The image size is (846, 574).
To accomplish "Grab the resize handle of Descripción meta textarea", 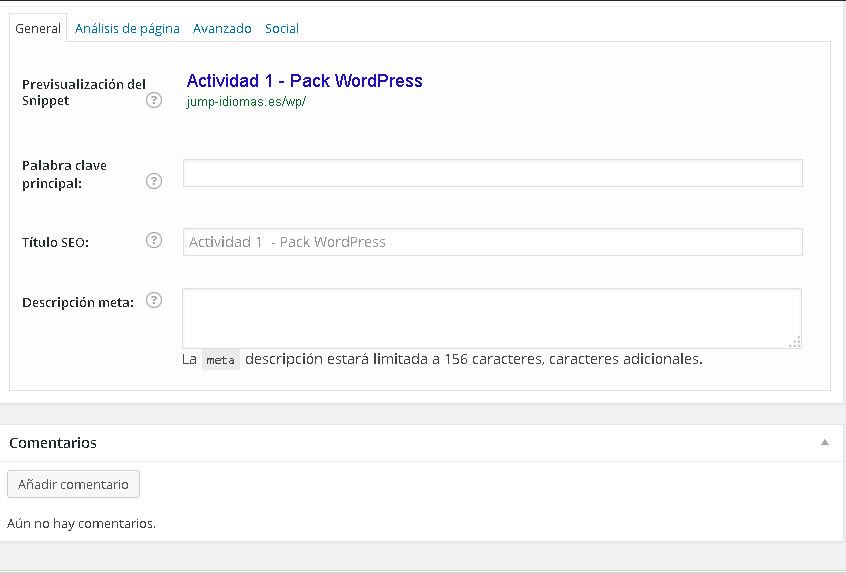I will point(795,342).
